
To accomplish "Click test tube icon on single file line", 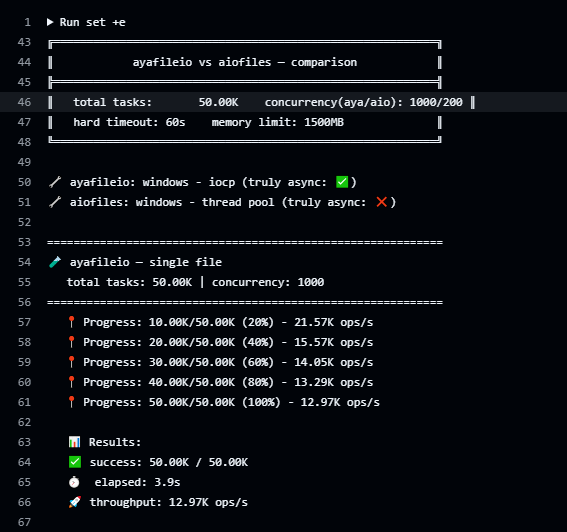I will pyautogui.click(x=55, y=262).
